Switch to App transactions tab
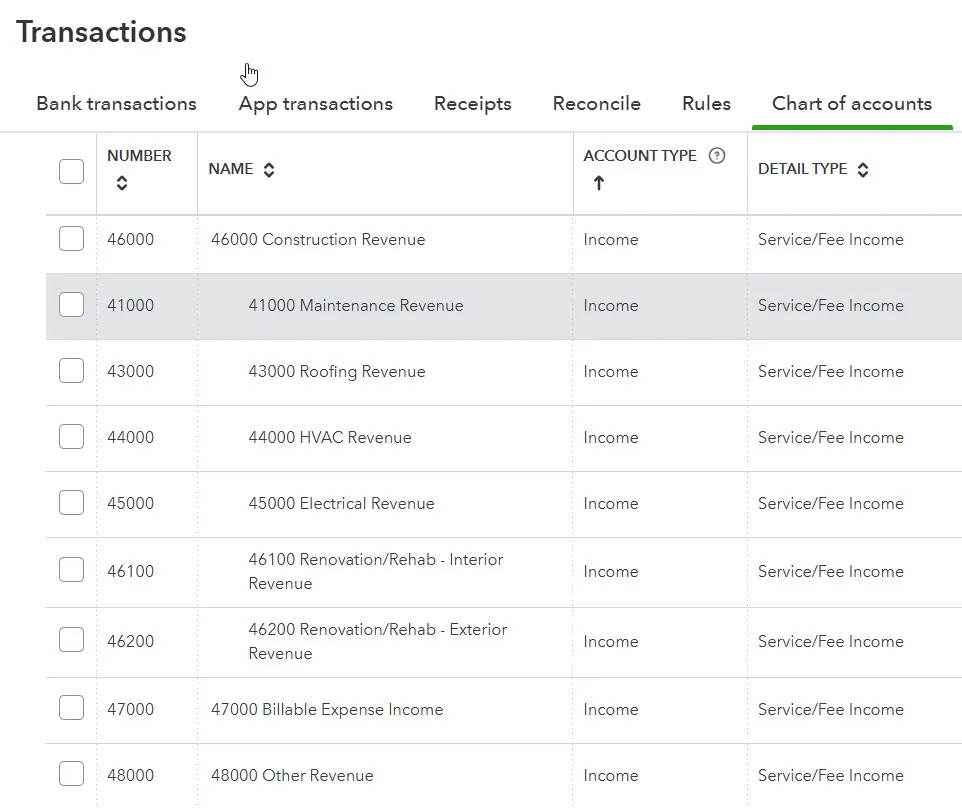 (x=315, y=104)
